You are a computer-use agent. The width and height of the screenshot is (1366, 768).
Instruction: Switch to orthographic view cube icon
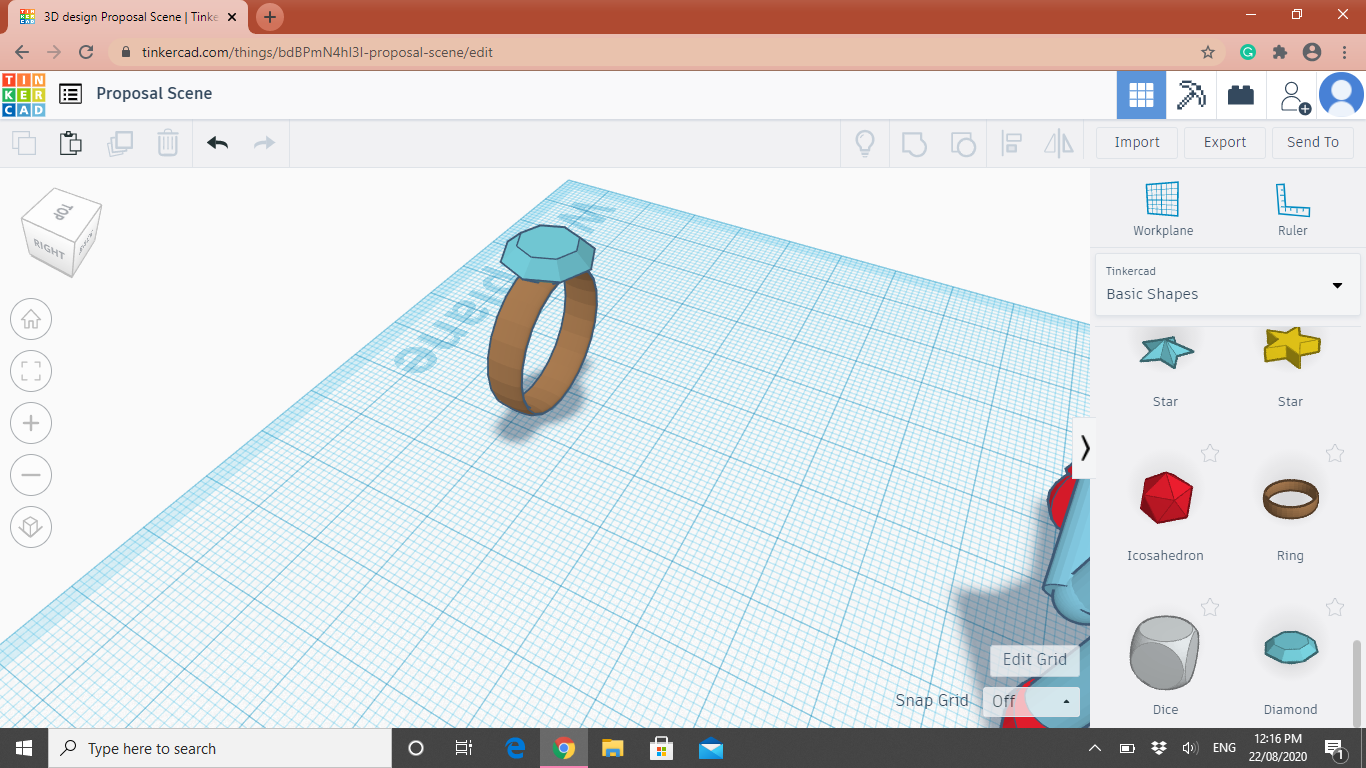[x=31, y=526]
